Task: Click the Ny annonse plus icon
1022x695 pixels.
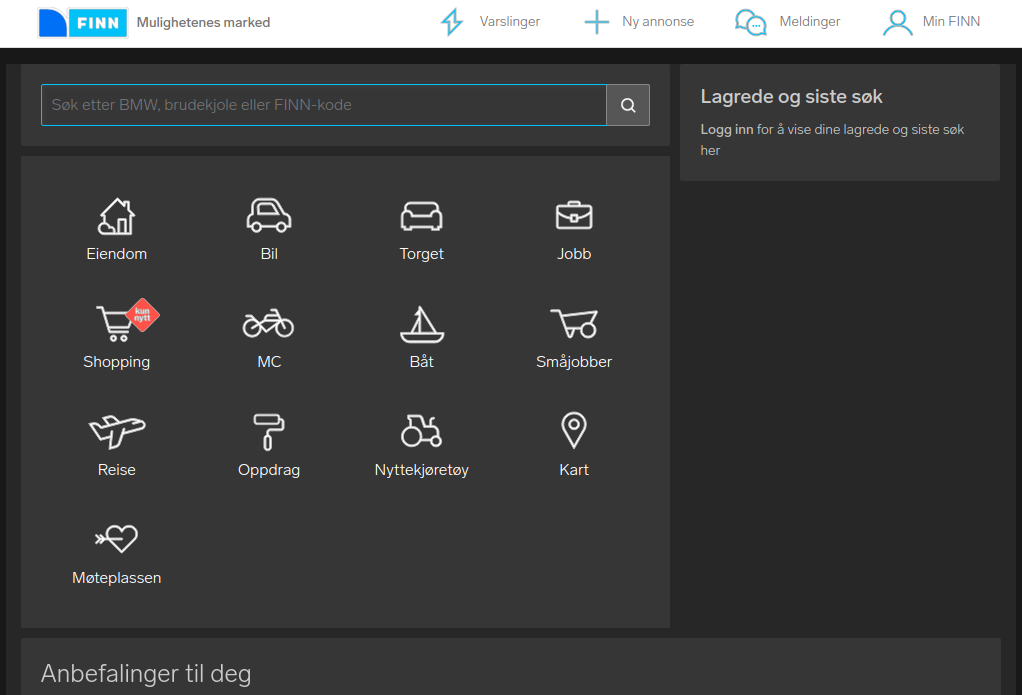Action: (596, 22)
